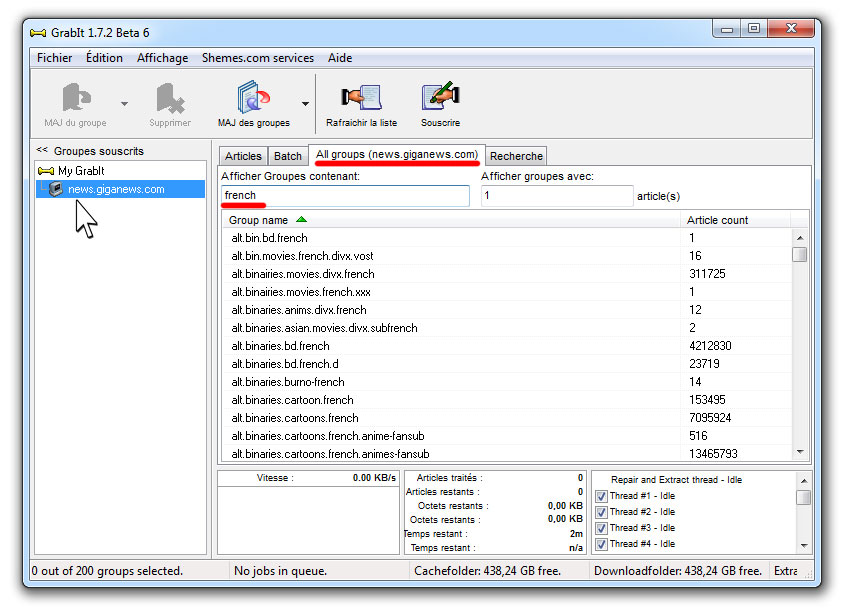Screen dimensions: 842x608
Task: Switch to the Articles tab
Action: point(243,156)
